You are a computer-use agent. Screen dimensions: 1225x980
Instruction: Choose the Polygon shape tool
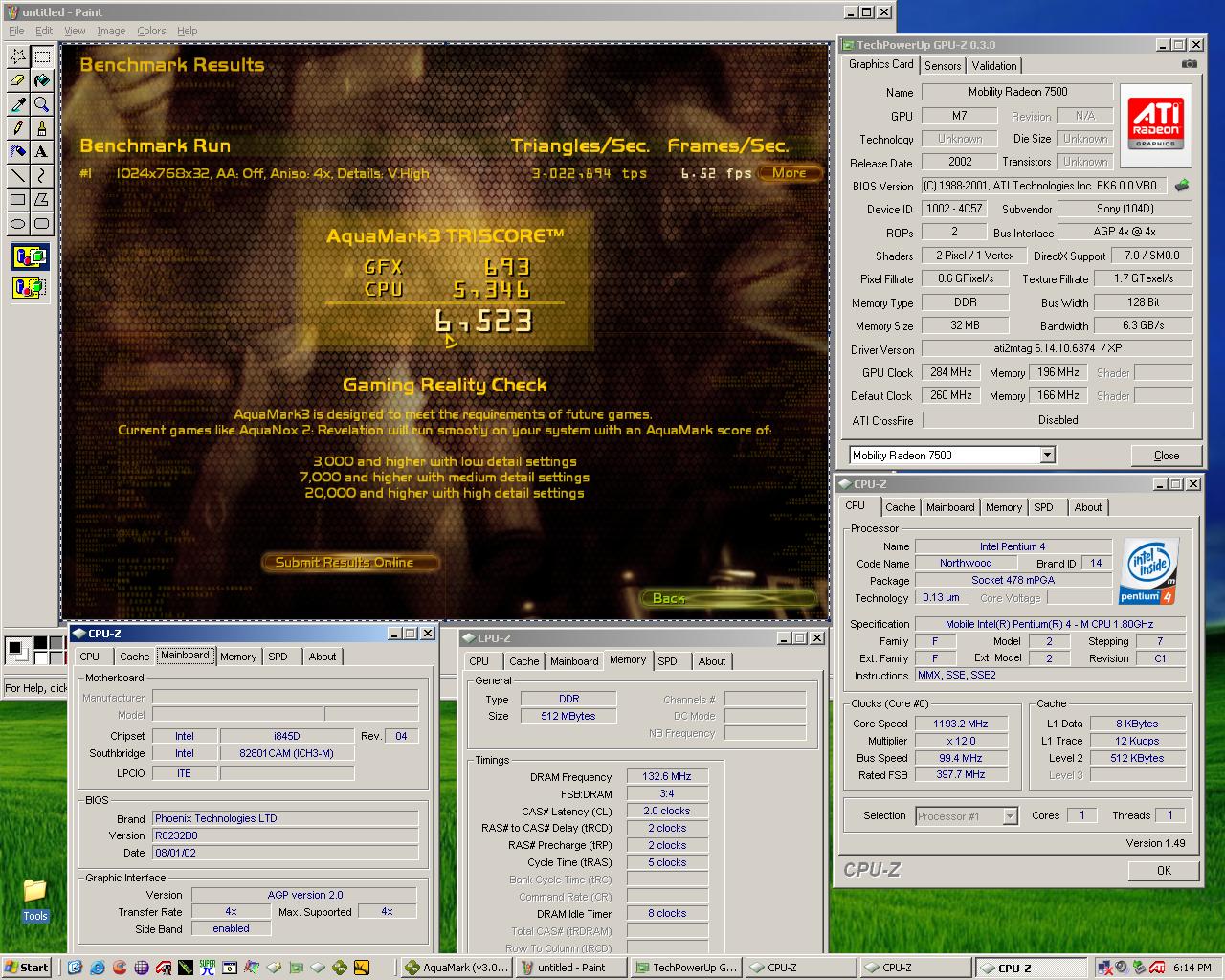click(x=42, y=200)
